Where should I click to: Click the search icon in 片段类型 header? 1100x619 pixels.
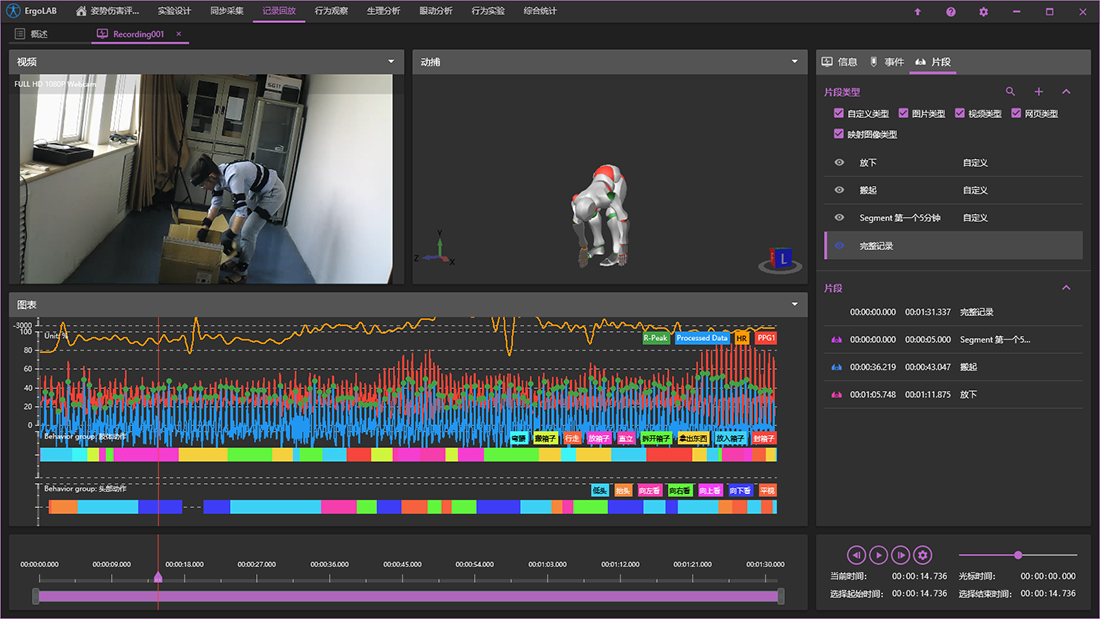tap(1010, 92)
